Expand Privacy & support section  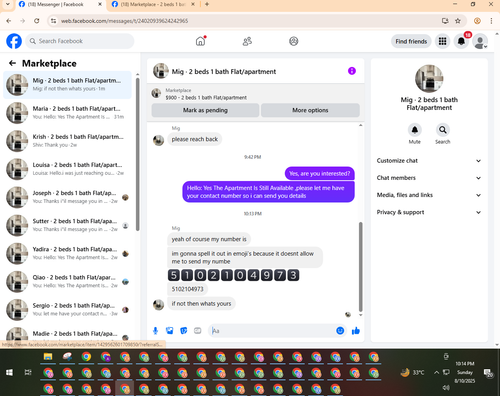point(429,212)
